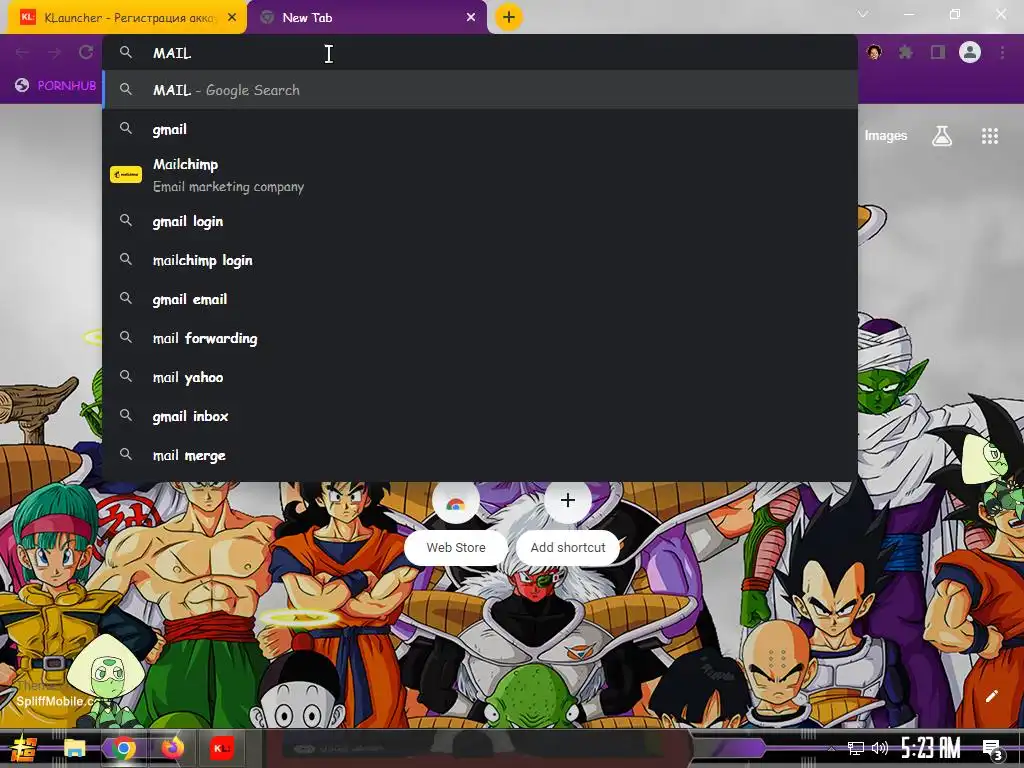
Task: Open the Web Store shortcut
Action: (x=456, y=522)
